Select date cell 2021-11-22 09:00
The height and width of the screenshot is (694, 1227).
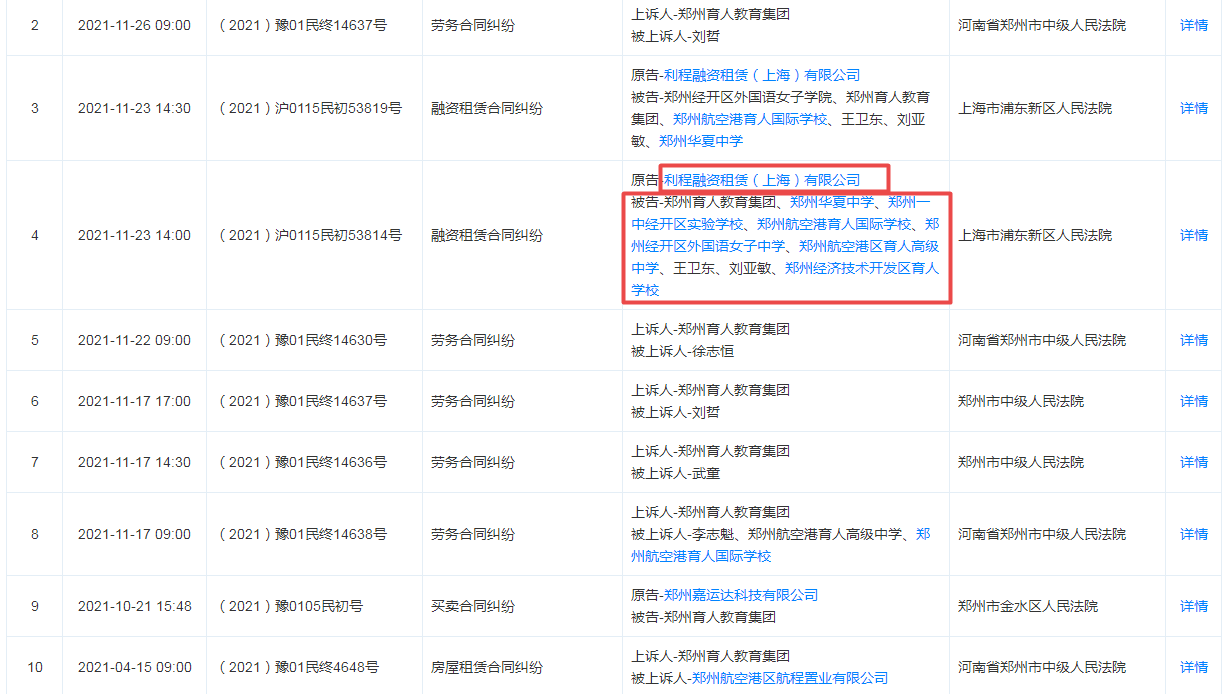(x=134, y=340)
